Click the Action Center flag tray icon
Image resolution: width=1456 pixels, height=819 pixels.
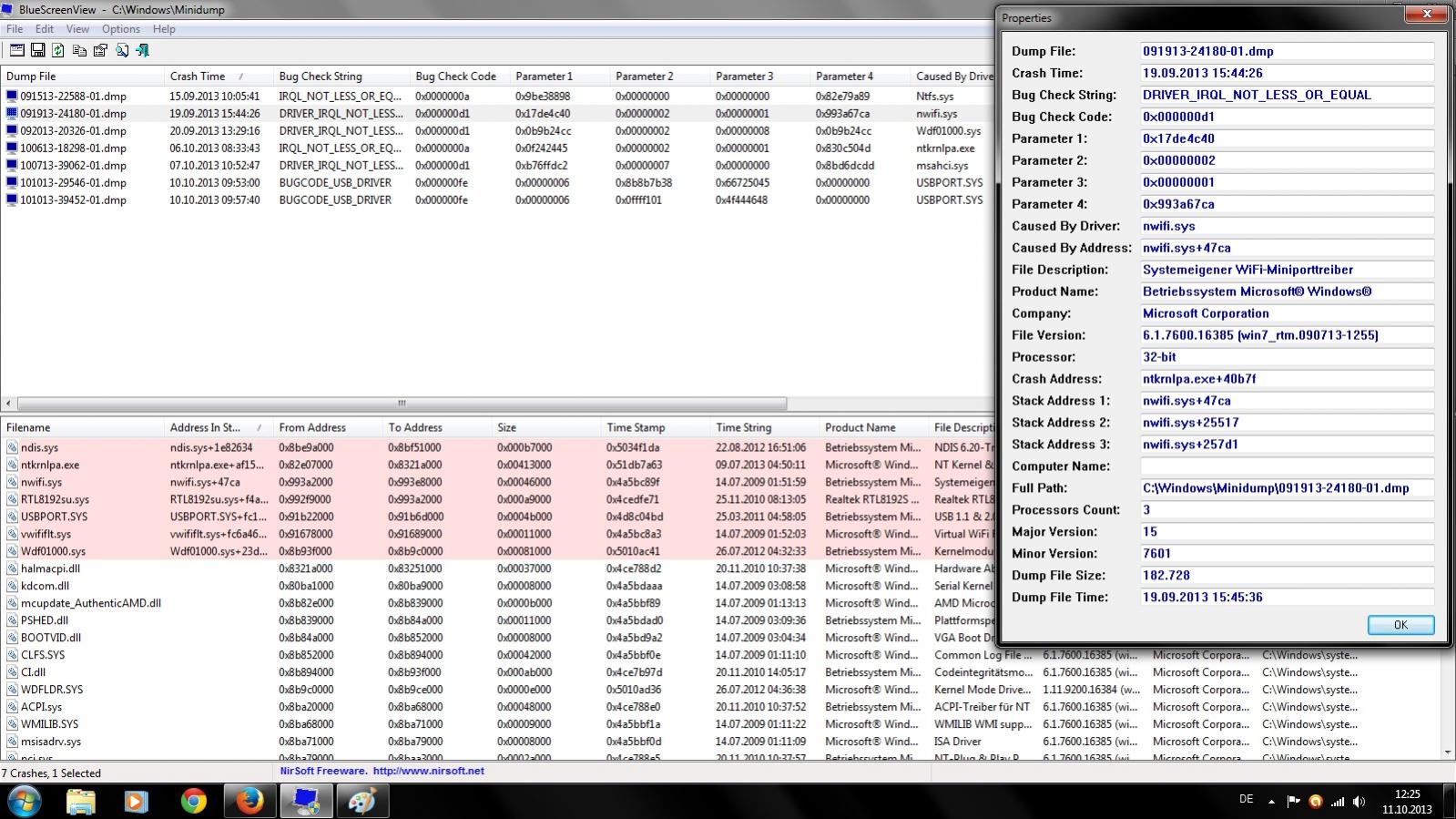pyautogui.click(x=1293, y=802)
